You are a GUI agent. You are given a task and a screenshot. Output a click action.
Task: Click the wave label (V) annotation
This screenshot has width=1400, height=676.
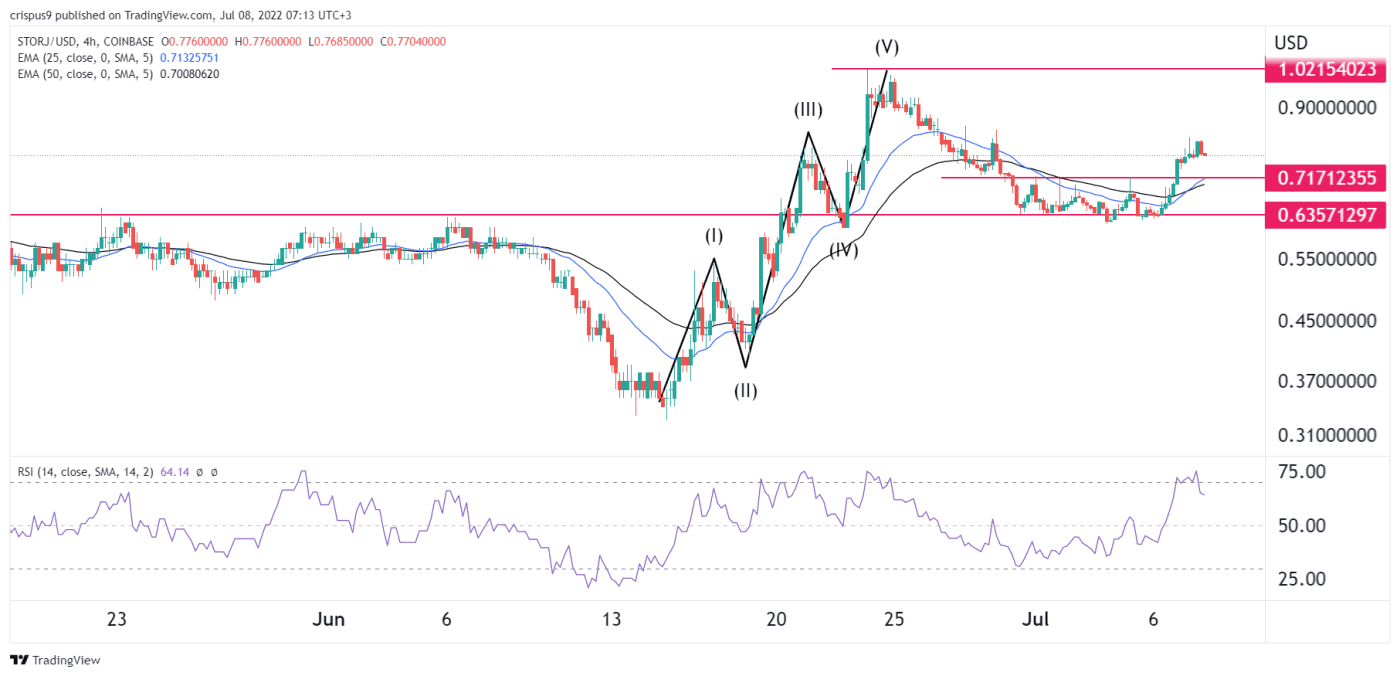pyautogui.click(x=888, y=46)
